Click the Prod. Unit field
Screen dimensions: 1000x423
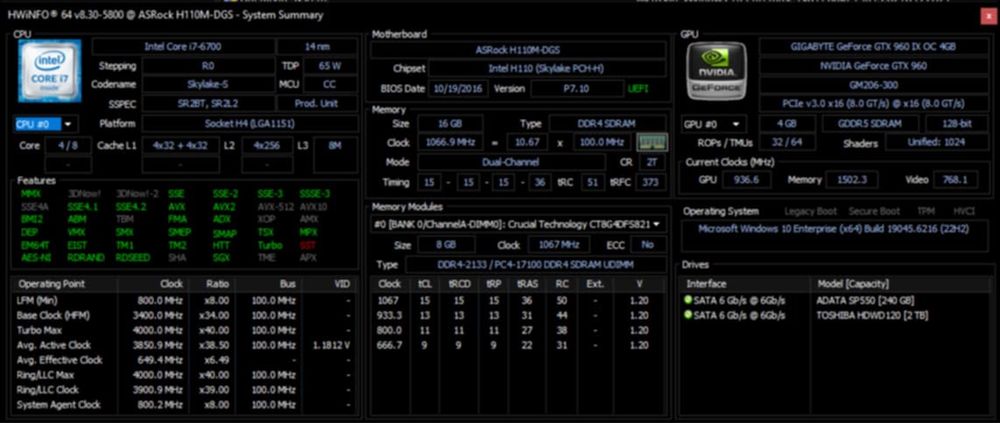point(317,103)
